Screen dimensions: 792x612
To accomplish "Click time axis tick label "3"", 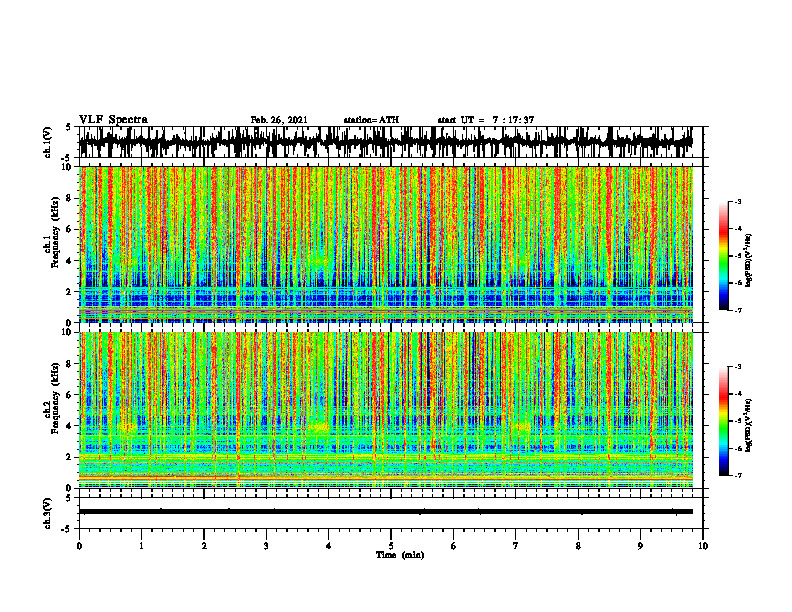I will (x=266, y=546).
